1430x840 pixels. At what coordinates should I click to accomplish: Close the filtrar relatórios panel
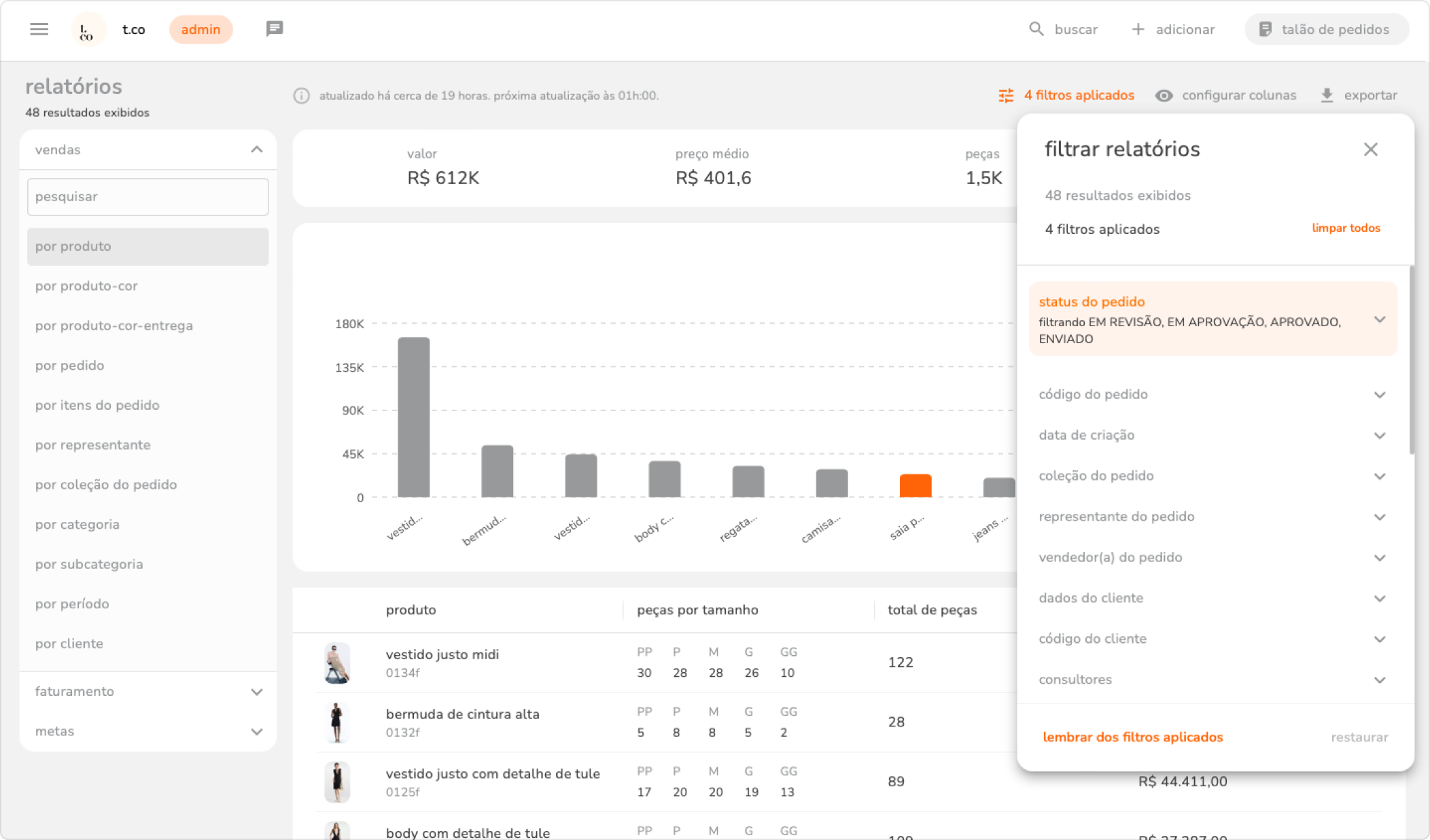(x=1370, y=150)
